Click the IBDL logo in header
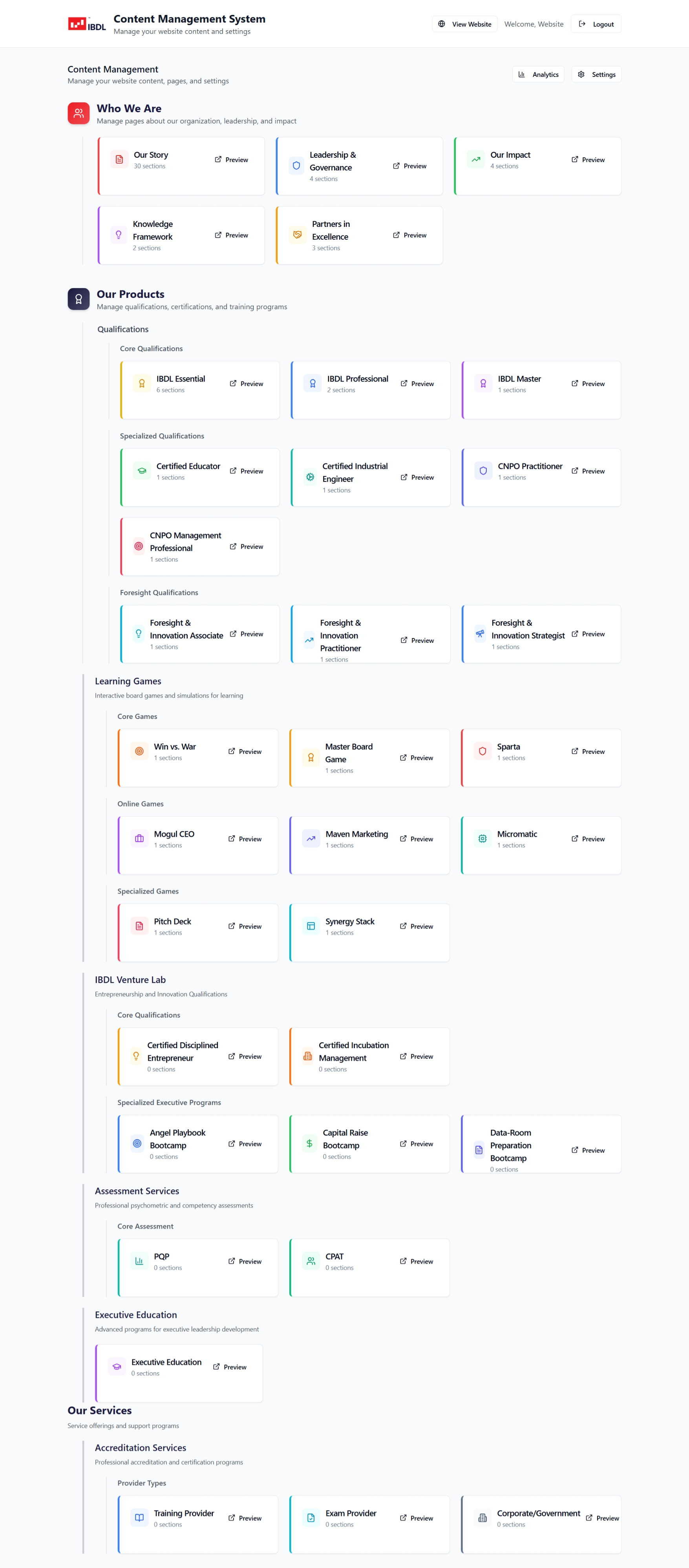Viewport: 689px width, 1568px height. coord(86,24)
